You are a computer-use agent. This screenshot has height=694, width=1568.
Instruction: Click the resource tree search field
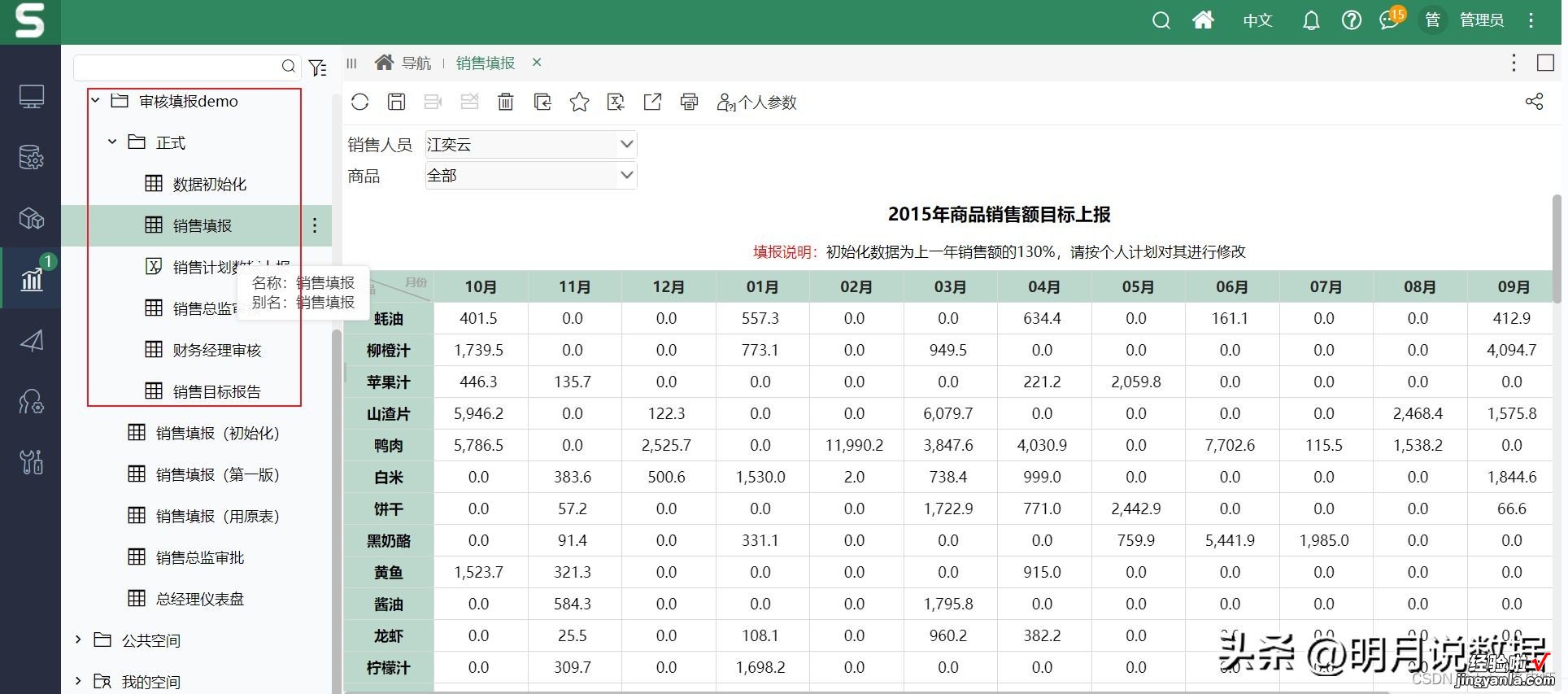(187, 67)
